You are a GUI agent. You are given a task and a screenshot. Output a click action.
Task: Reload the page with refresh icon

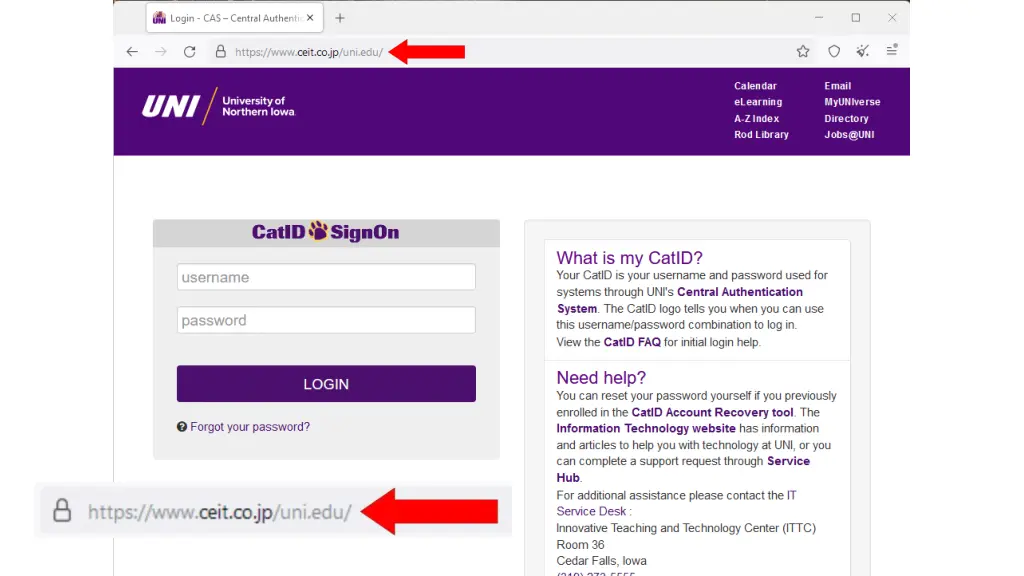click(x=190, y=52)
